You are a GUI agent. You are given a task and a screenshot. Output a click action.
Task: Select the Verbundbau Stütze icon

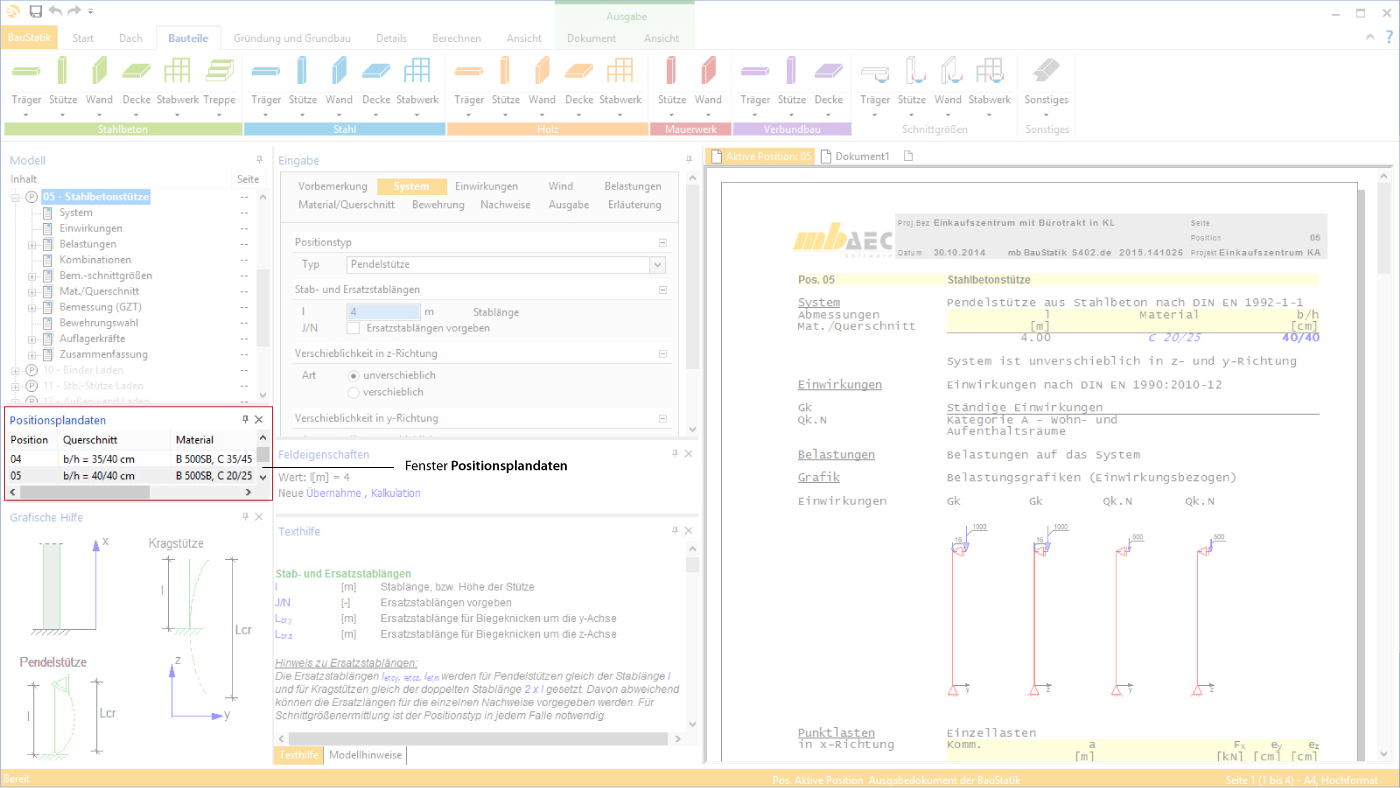coord(792,70)
